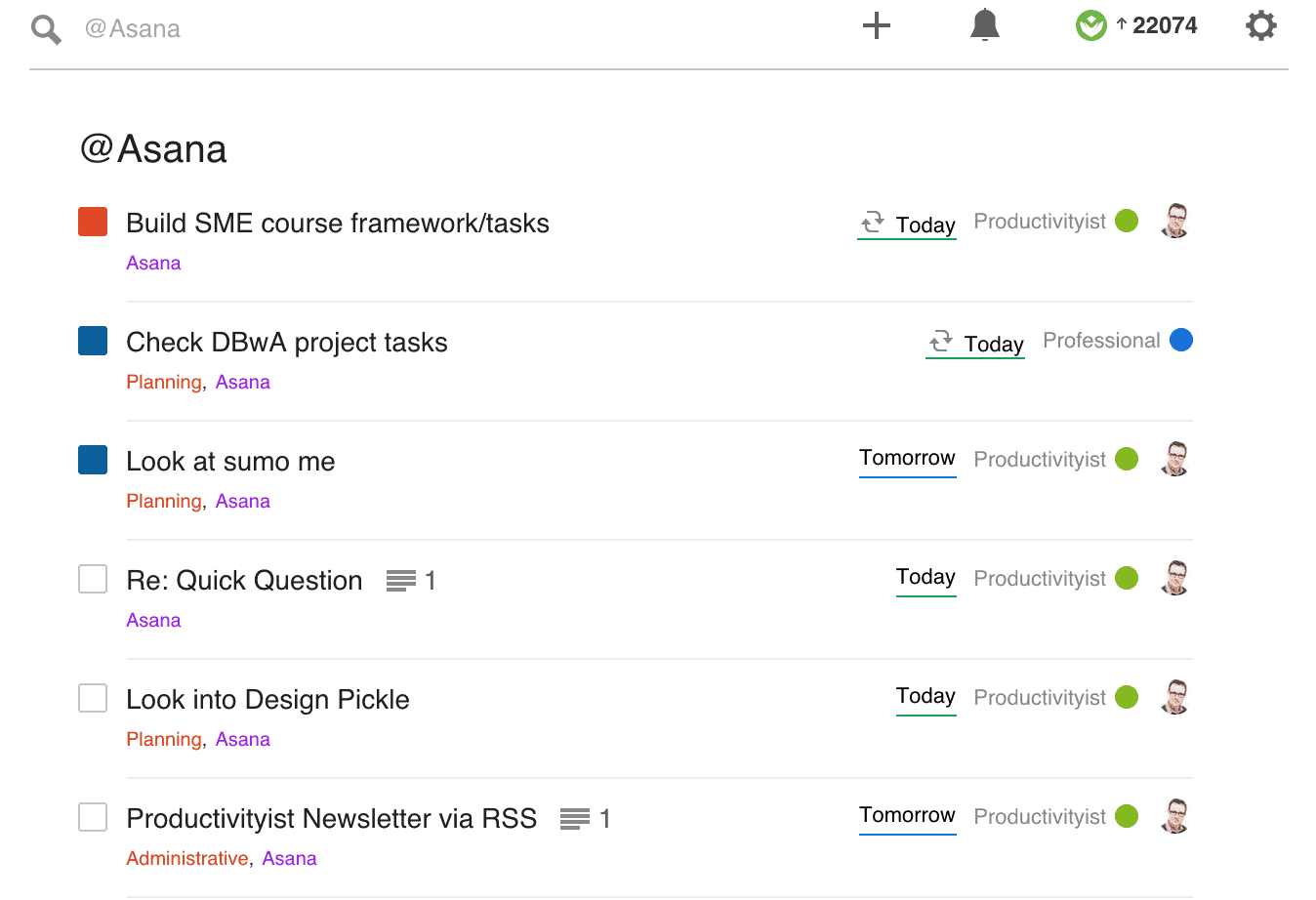
Task: Open Productivityist project on Build SME course task
Action: tap(1040, 222)
